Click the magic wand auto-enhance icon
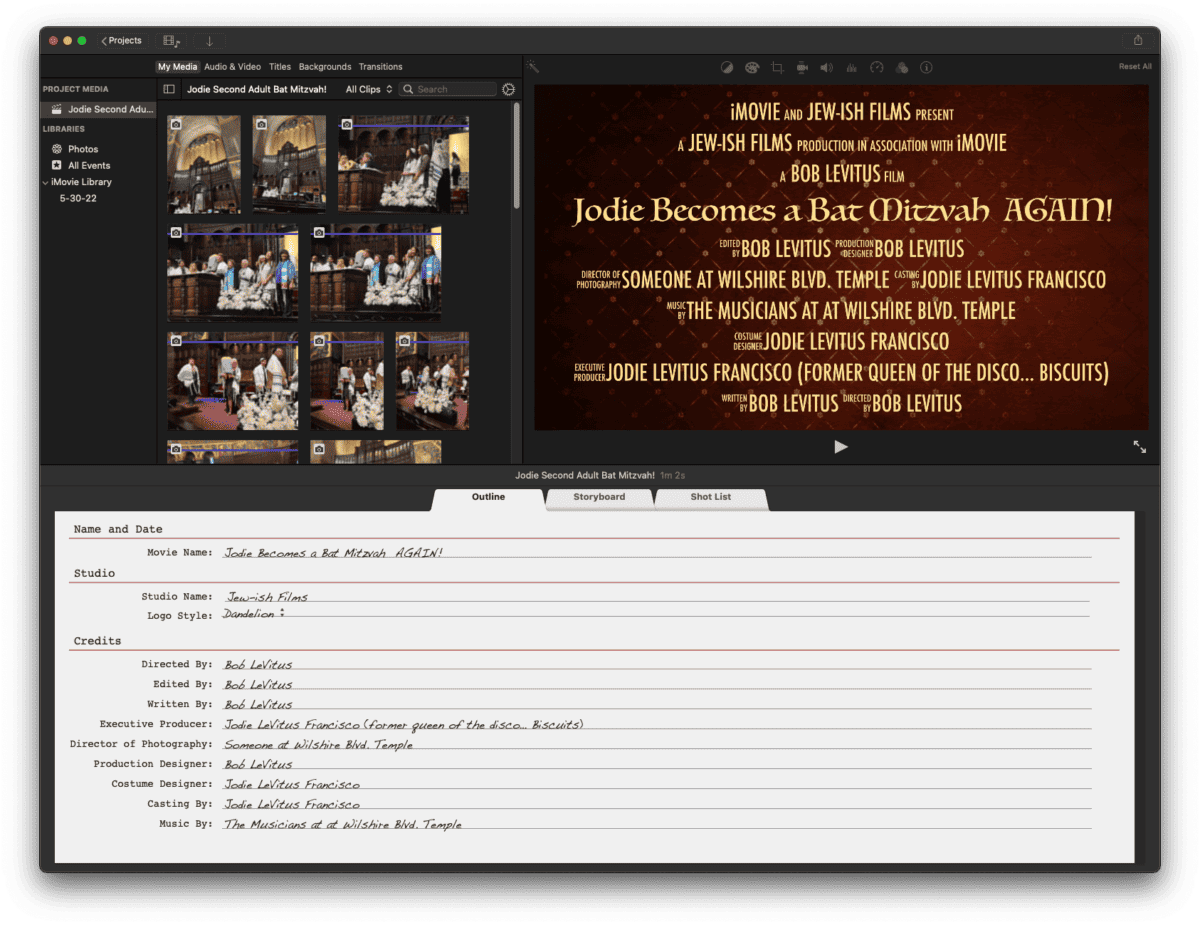The image size is (1200, 925). 534,67
